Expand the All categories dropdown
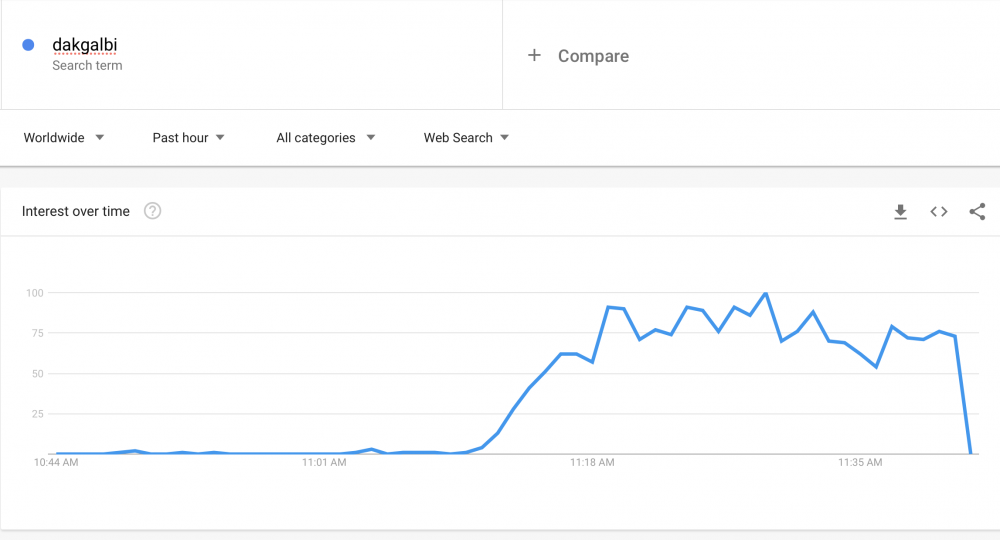Viewport: 1000px width, 540px height. [x=325, y=138]
